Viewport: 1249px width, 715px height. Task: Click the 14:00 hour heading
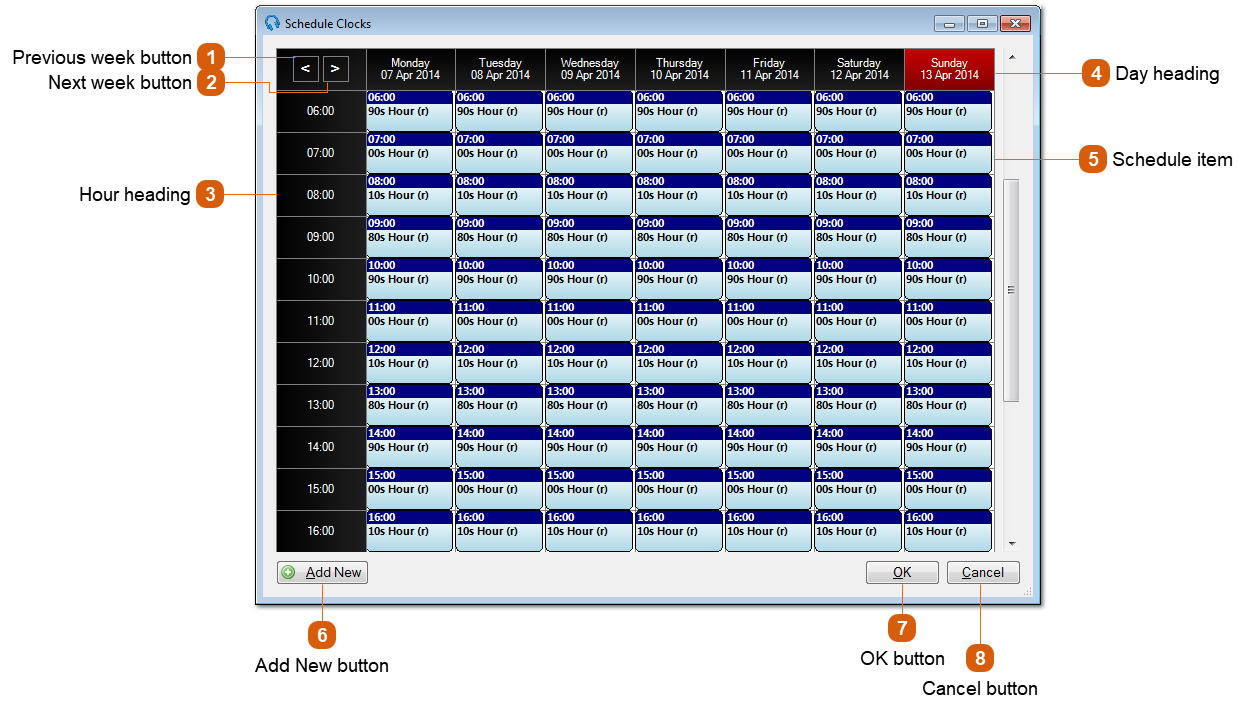(x=321, y=447)
